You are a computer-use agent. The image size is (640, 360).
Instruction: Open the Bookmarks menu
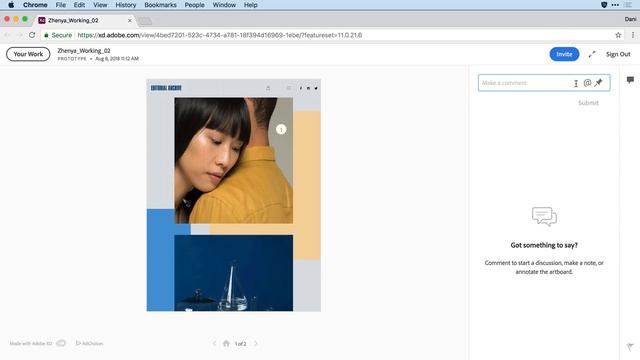pyautogui.click(x=160, y=5)
